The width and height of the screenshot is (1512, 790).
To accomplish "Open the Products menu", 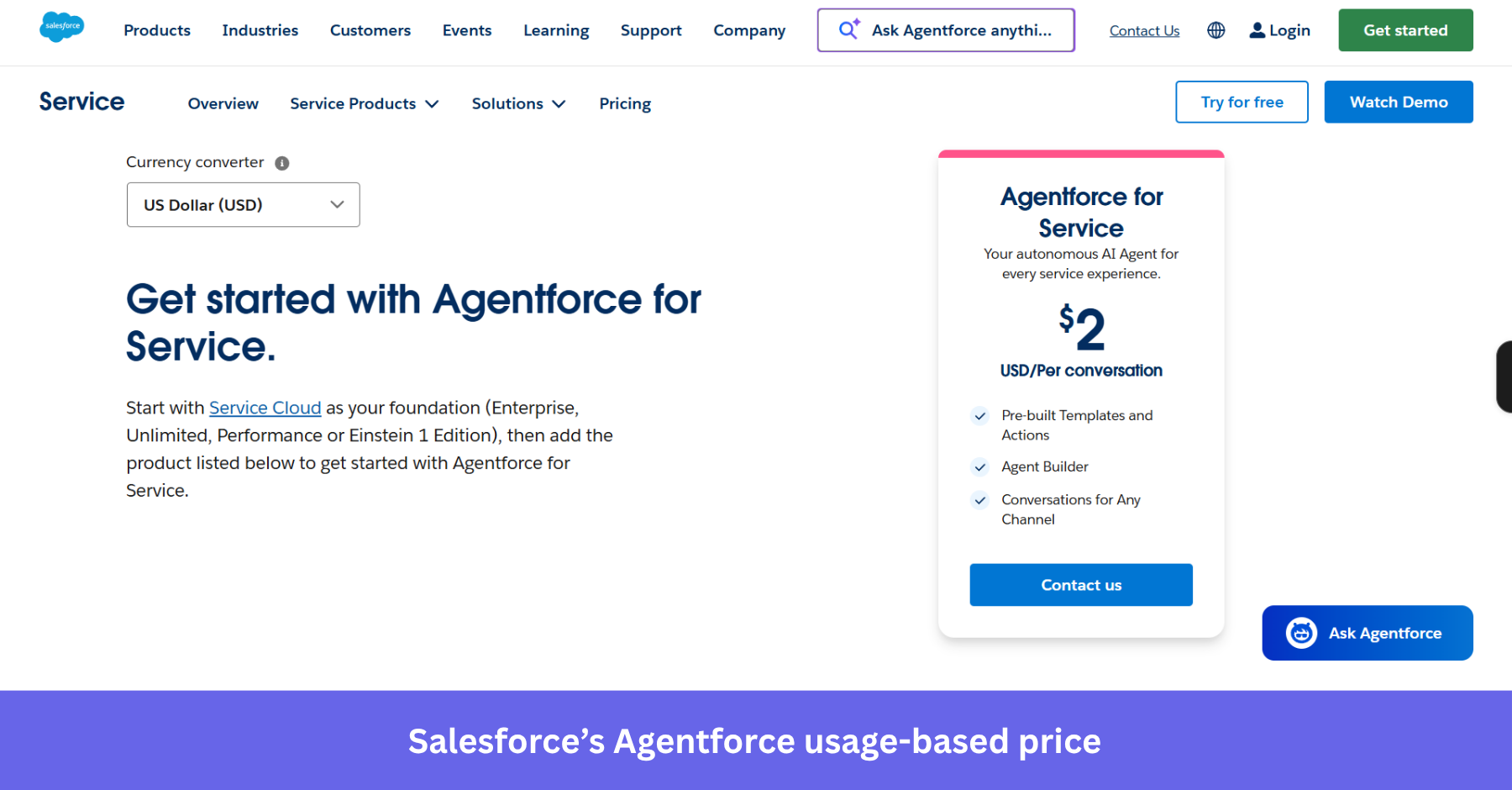I will point(157,30).
